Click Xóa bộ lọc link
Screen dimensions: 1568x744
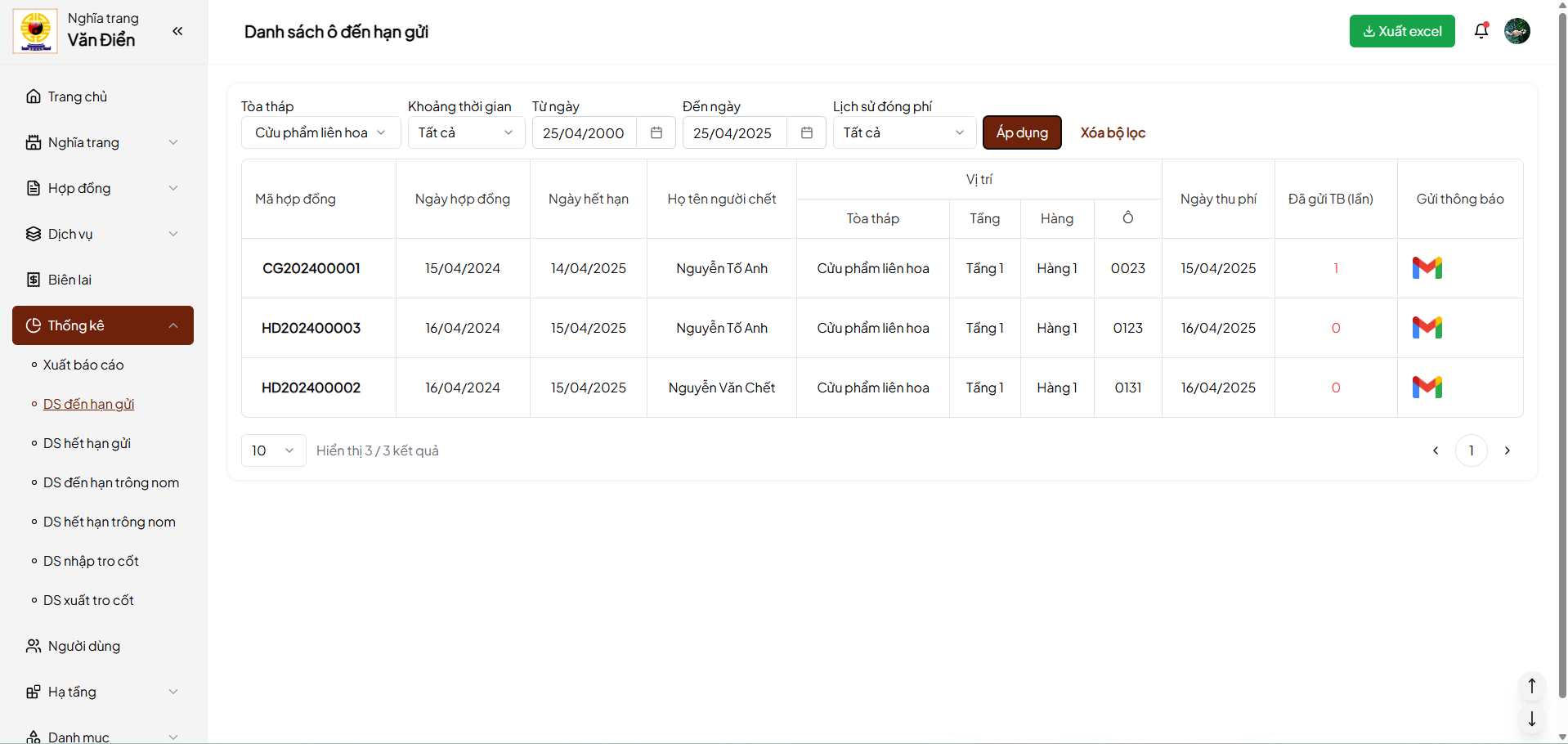[x=1112, y=132]
